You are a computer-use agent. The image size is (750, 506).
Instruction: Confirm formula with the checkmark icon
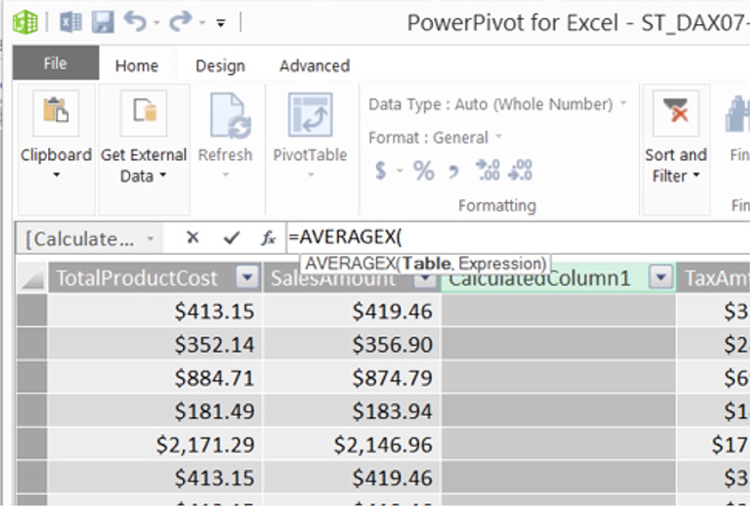(232, 238)
